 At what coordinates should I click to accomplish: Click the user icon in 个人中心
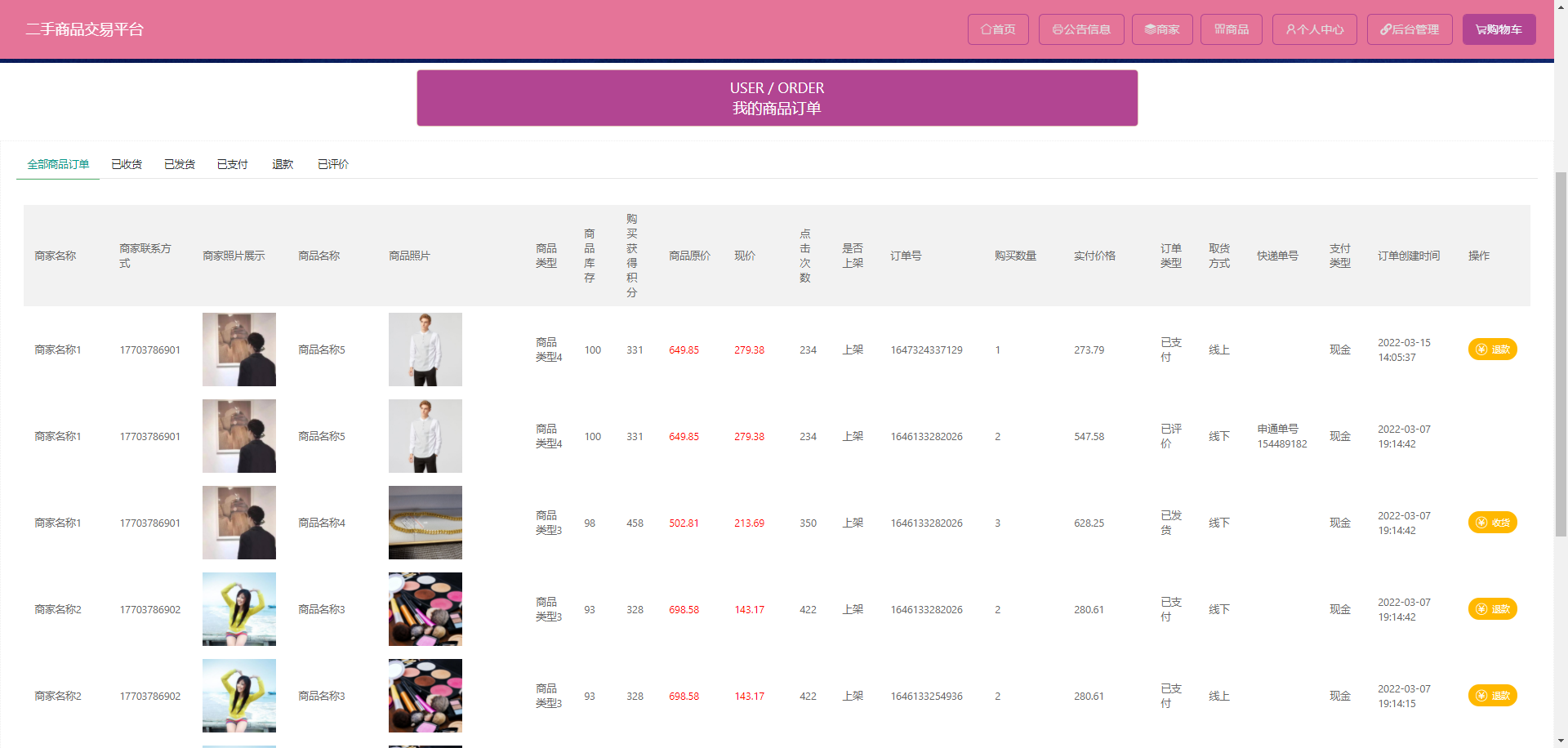point(1291,29)
